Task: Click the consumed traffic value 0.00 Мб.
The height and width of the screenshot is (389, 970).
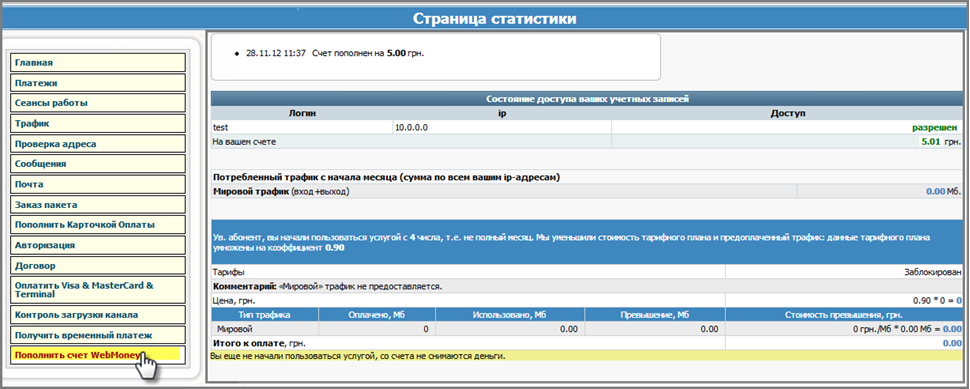Action: click(943, 192)
